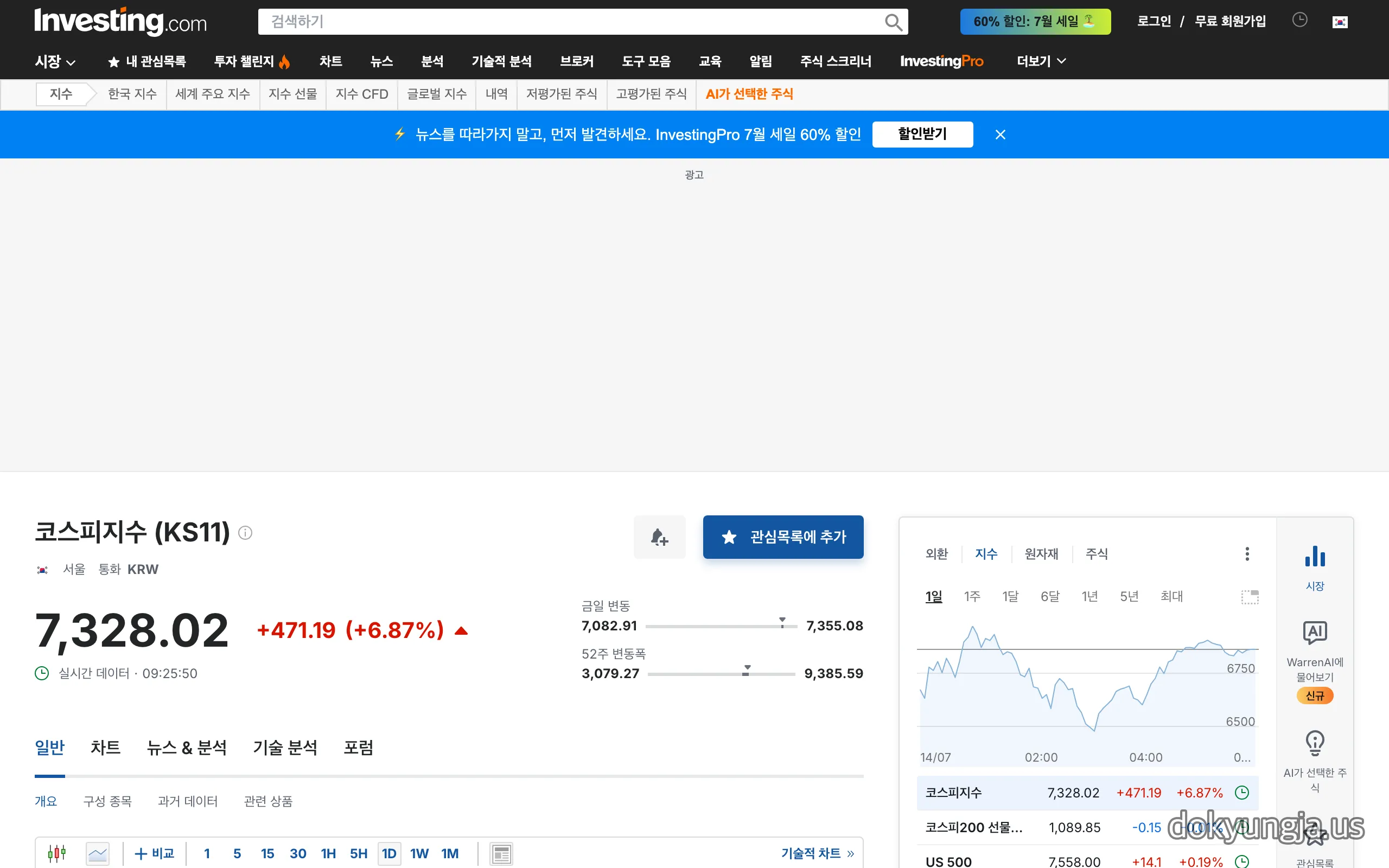Open 관련 상품 sub-tab
The height and width of the screenshot is (868, 1389).
click(x=268, y=801)
